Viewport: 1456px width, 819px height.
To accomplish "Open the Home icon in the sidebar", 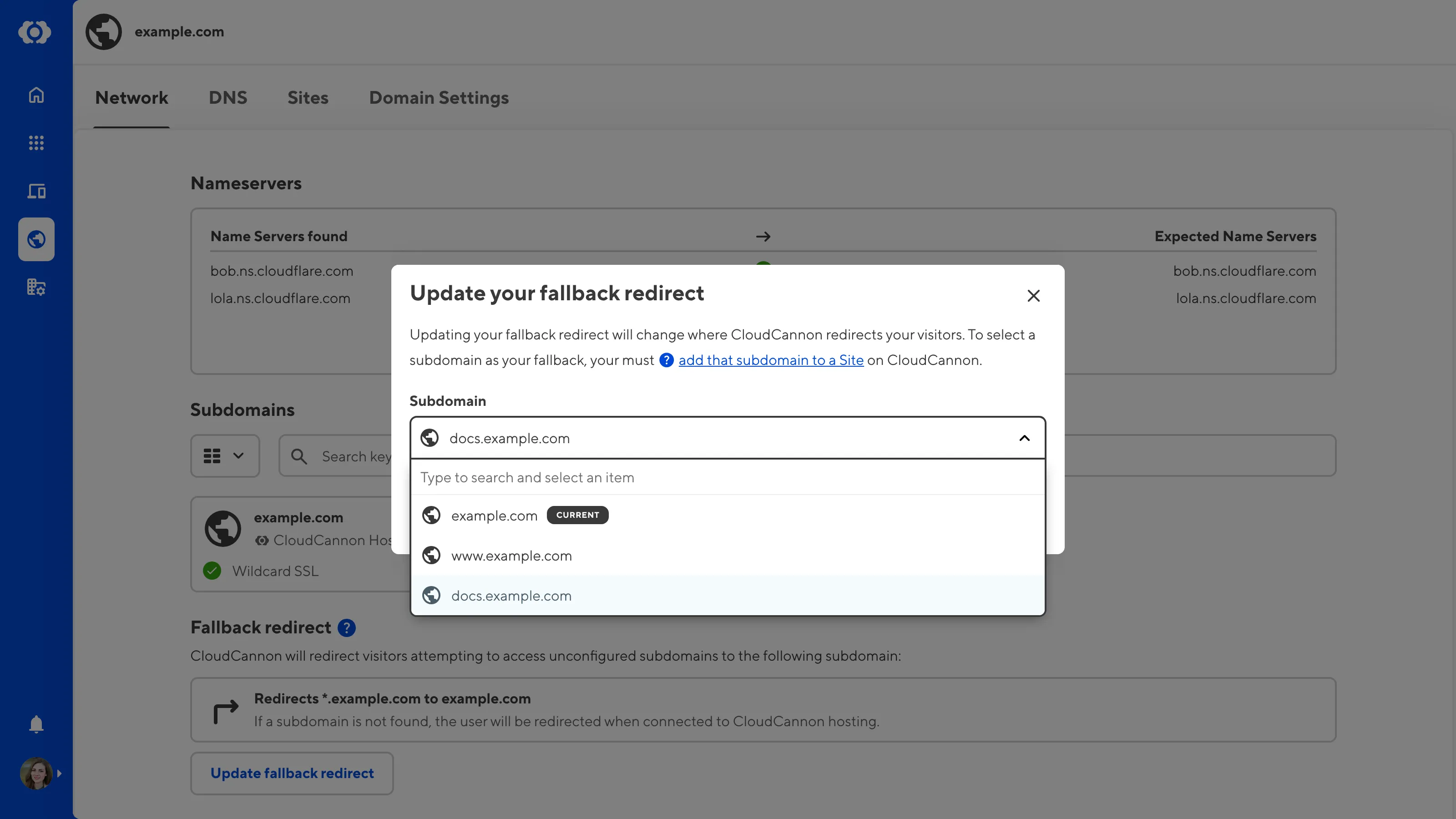I will pos(35,95).
